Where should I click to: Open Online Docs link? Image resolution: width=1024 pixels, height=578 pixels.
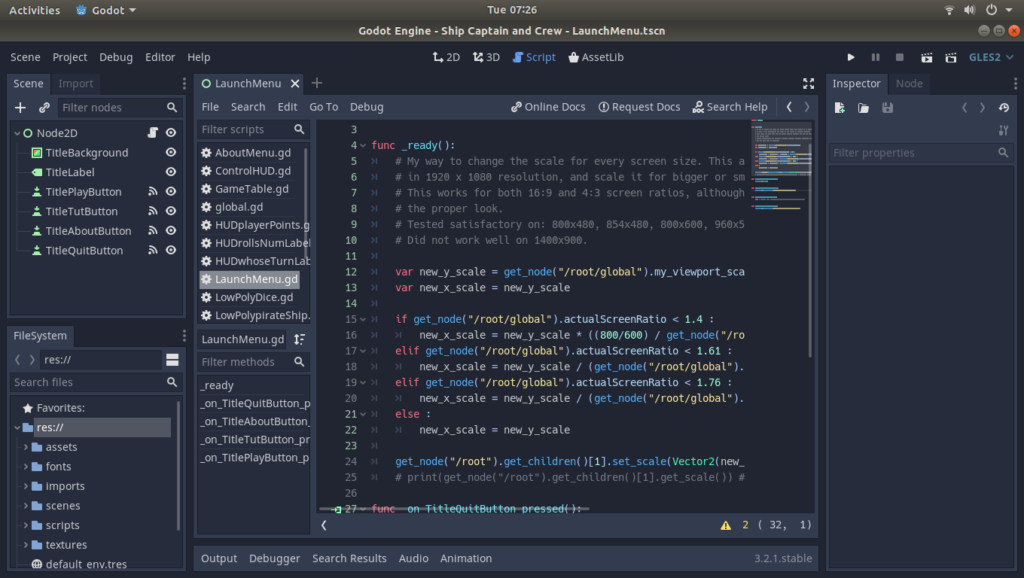point(548,107)
